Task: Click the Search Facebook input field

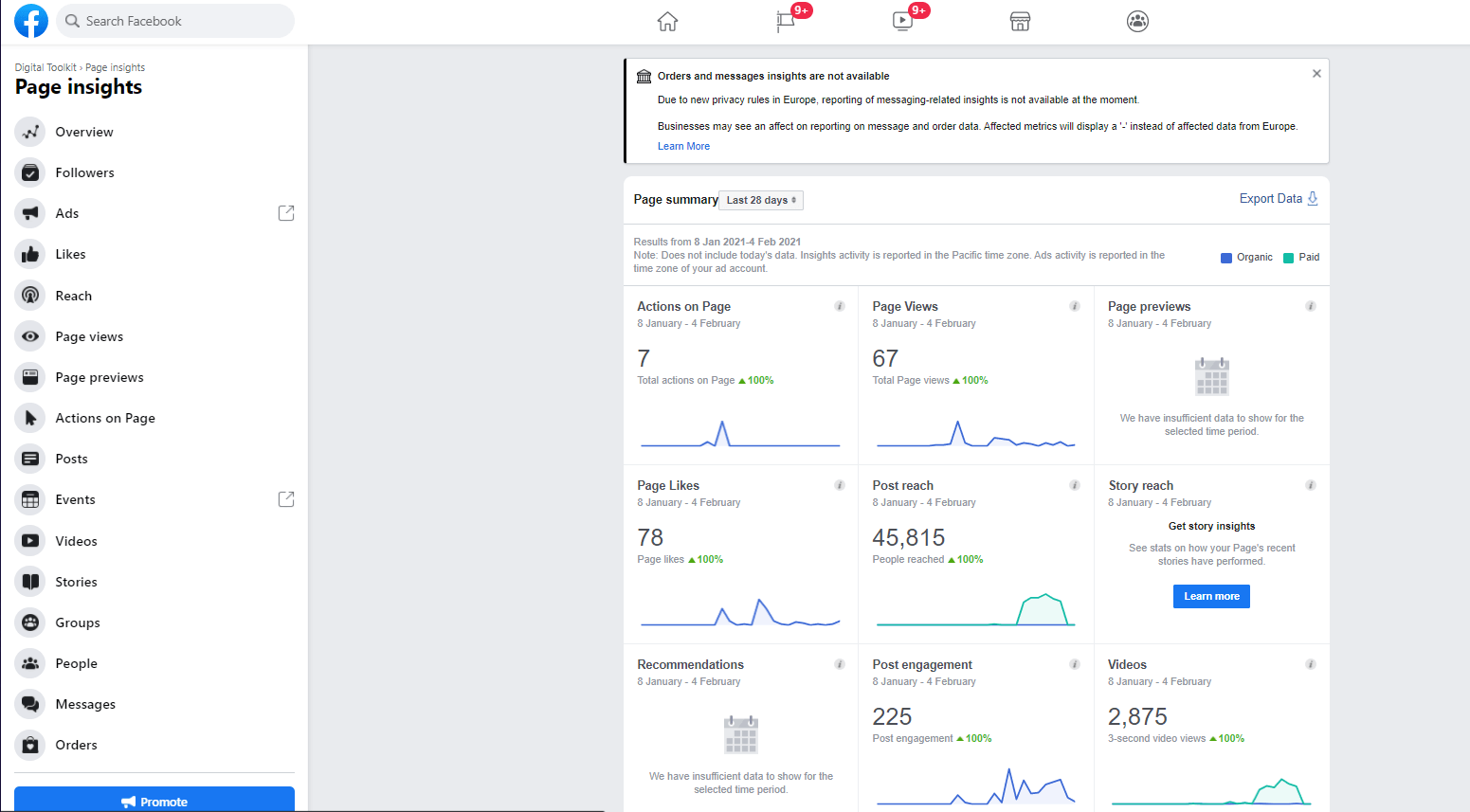Action: [175, 20]
